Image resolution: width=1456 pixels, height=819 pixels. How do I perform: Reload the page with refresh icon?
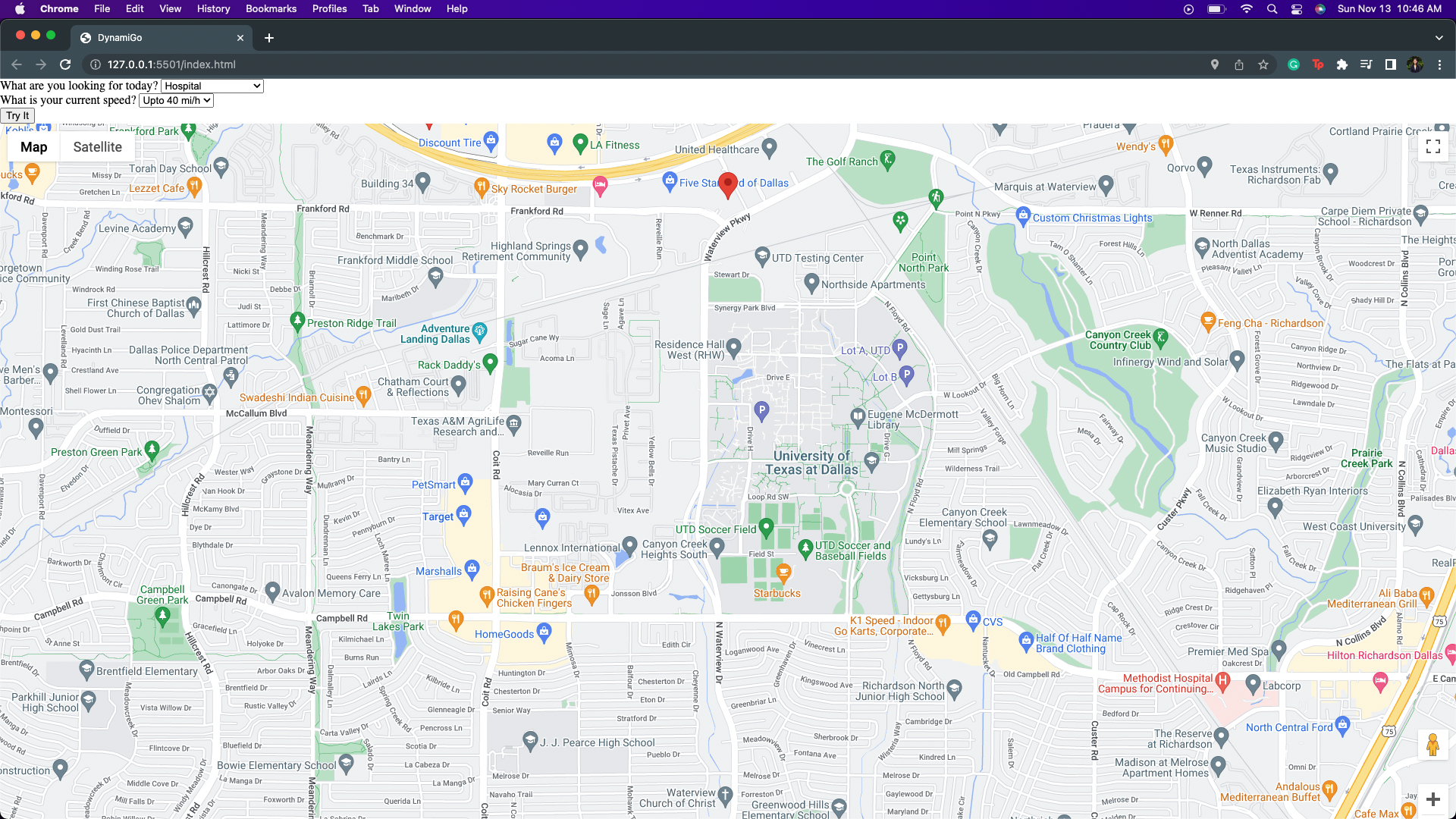65,64
